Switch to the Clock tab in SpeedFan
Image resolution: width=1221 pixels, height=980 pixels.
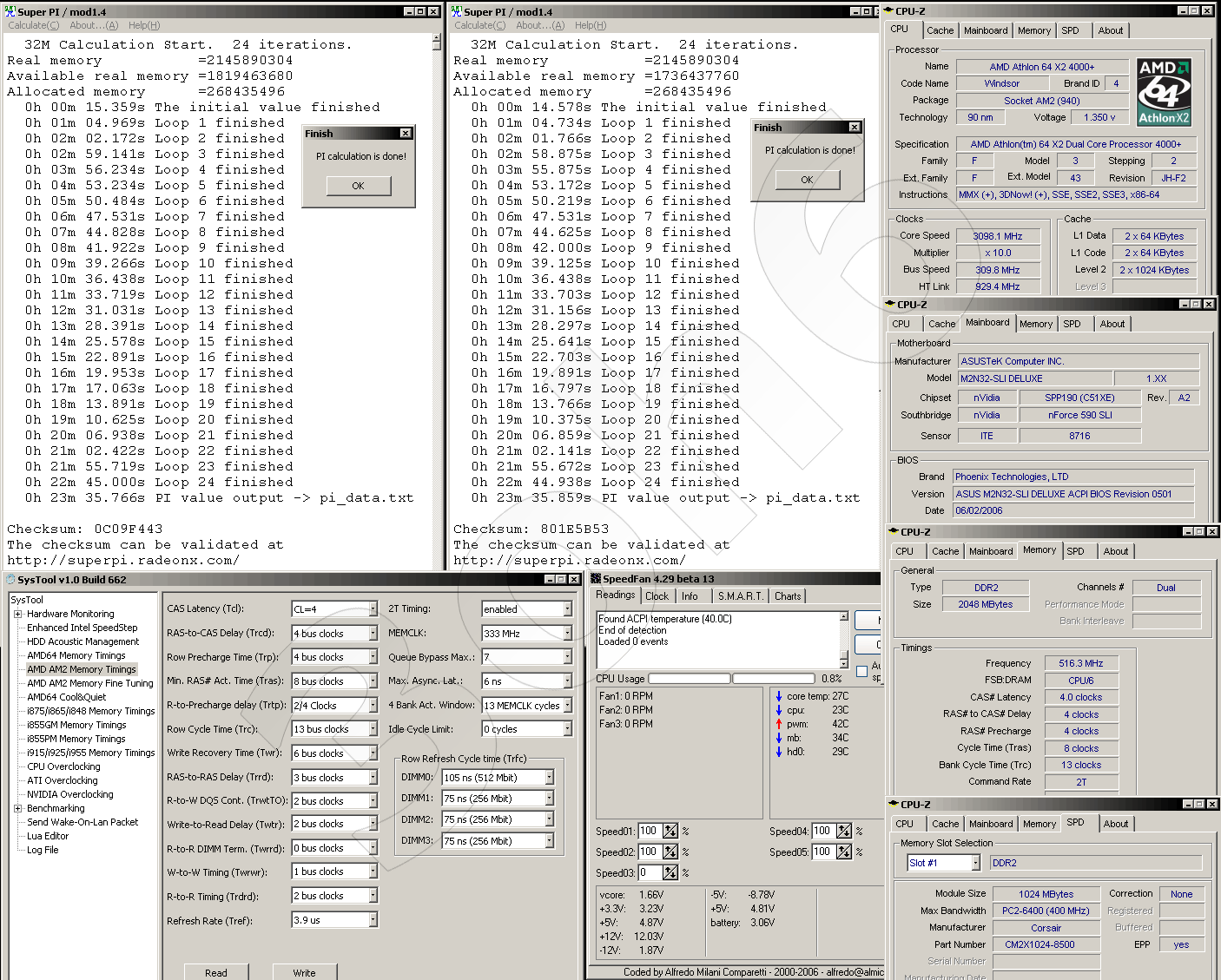click(x=657, y=596)
